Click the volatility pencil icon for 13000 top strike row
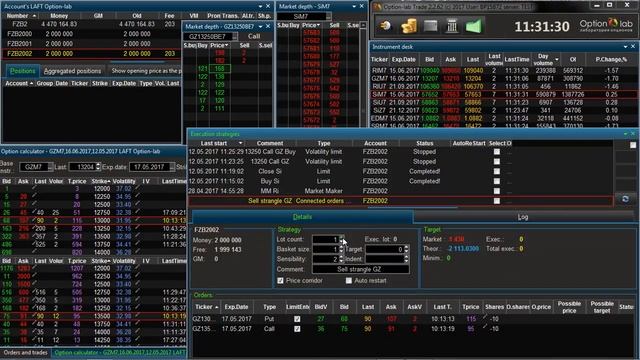 [138, 220]
